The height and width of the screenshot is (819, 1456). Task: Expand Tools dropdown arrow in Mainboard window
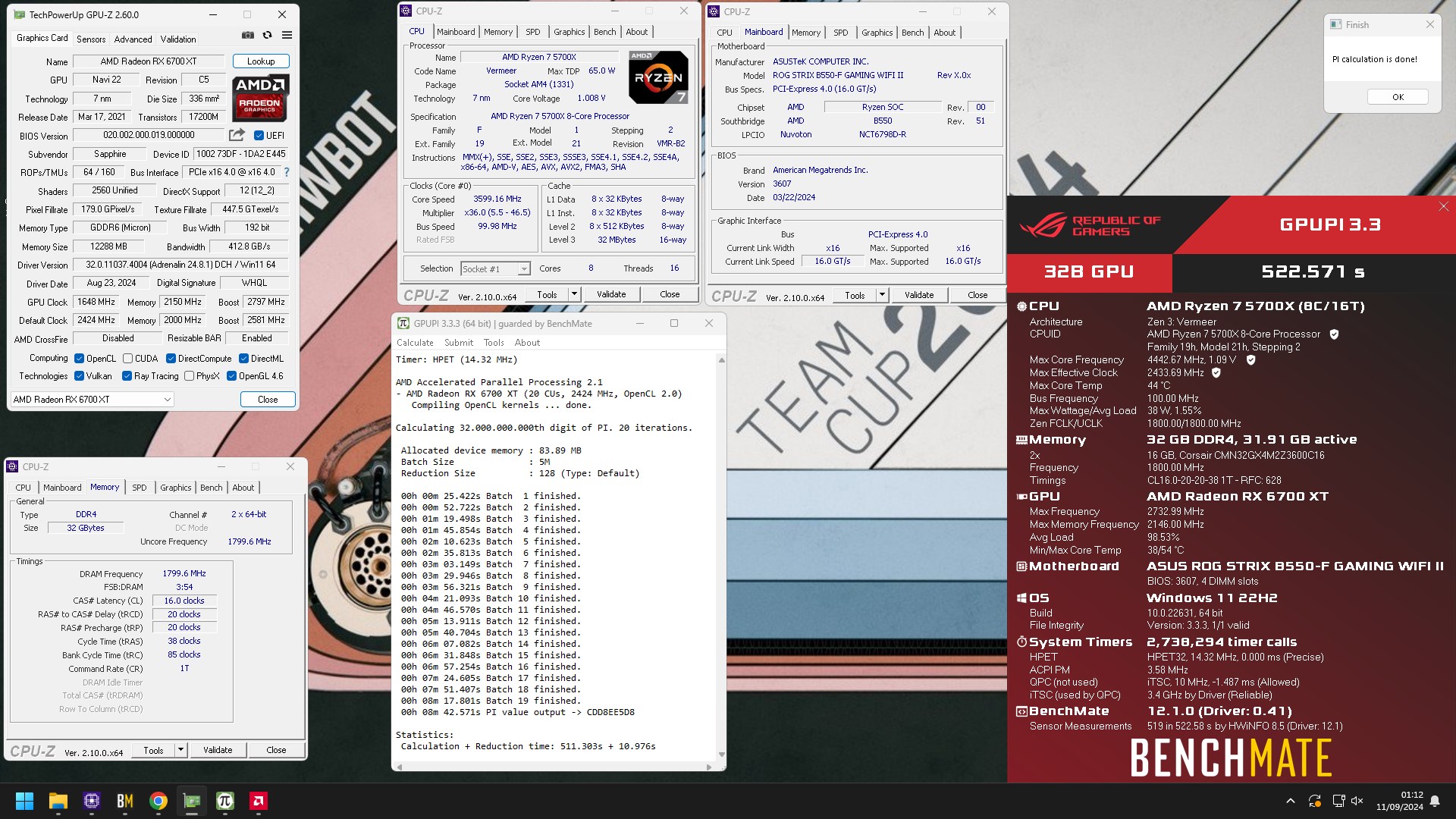pos(882,295)
